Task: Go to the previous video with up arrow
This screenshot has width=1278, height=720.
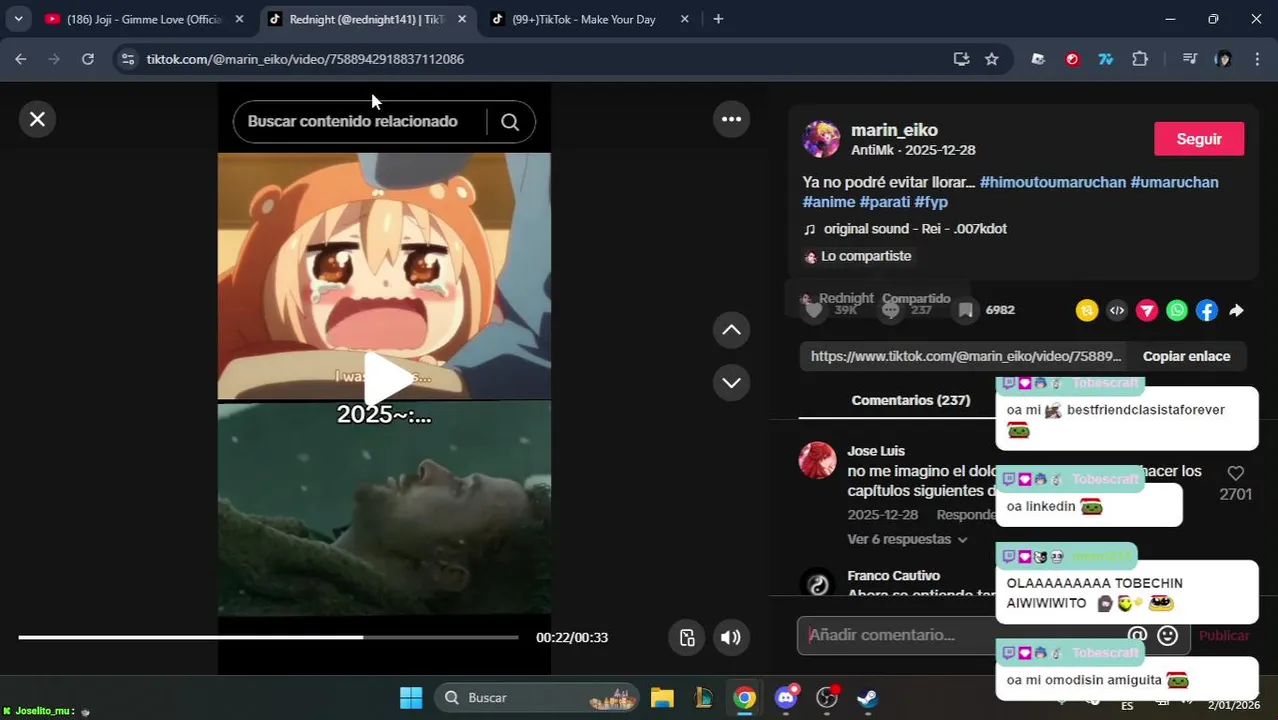Action: [731, 330]
